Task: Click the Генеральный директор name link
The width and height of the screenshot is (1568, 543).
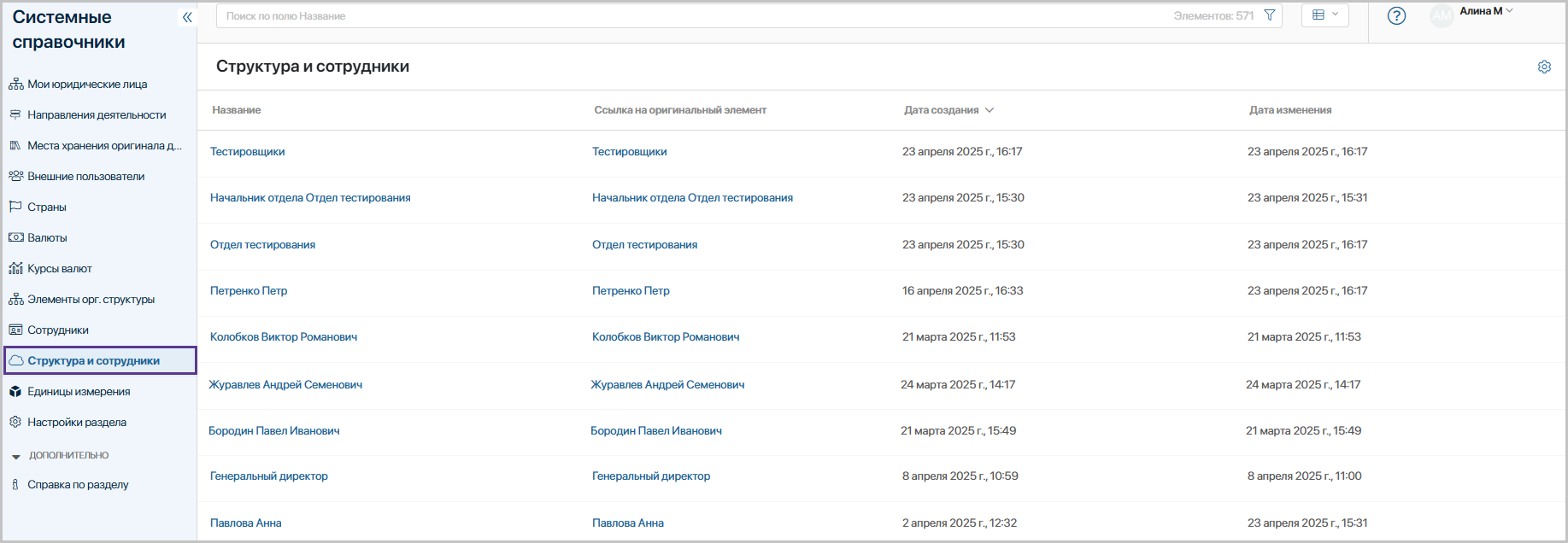Action: click(269, 476)
